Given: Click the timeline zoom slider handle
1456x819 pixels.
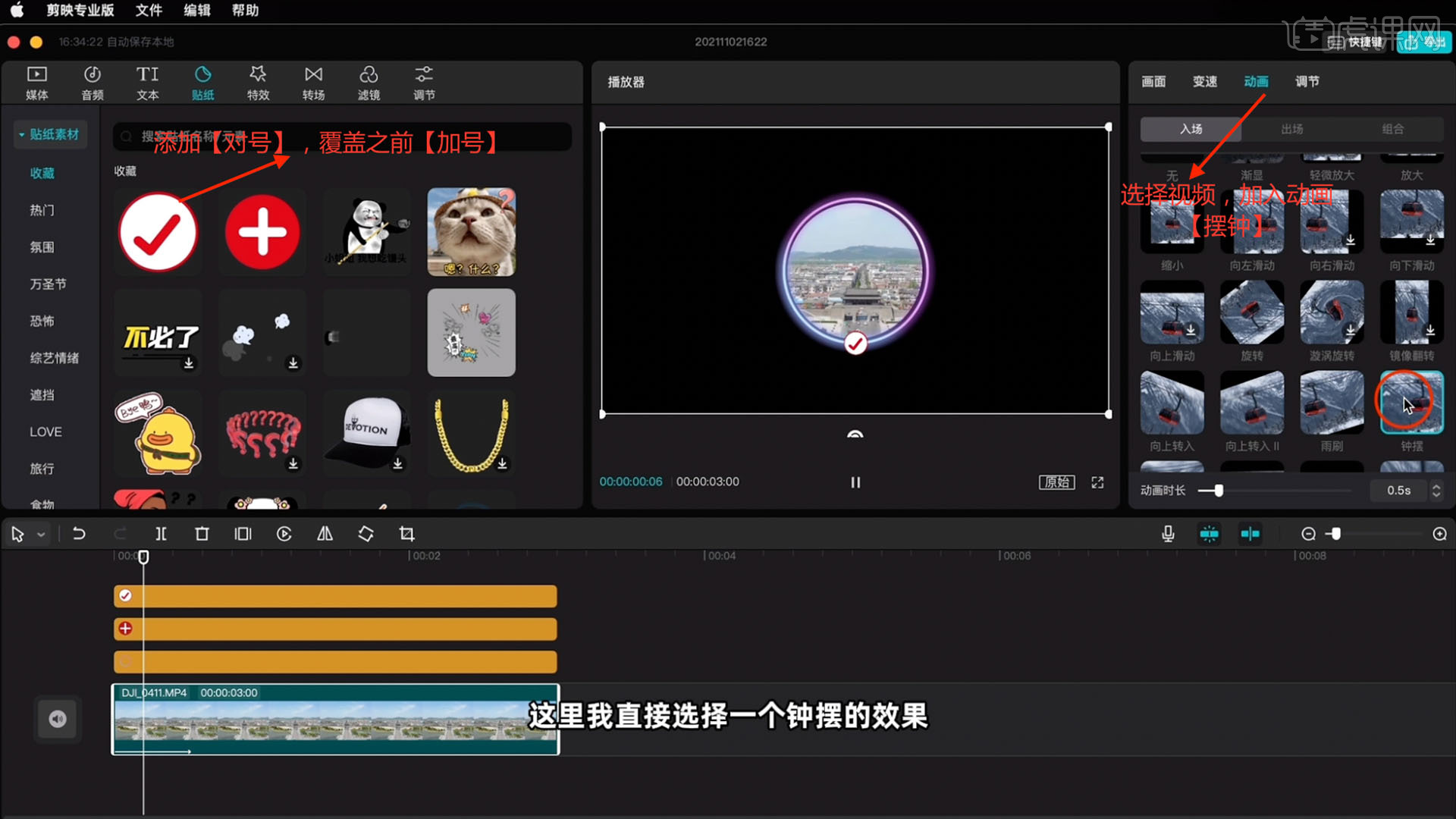Looking at the screenshot, I should point(1335,534).
